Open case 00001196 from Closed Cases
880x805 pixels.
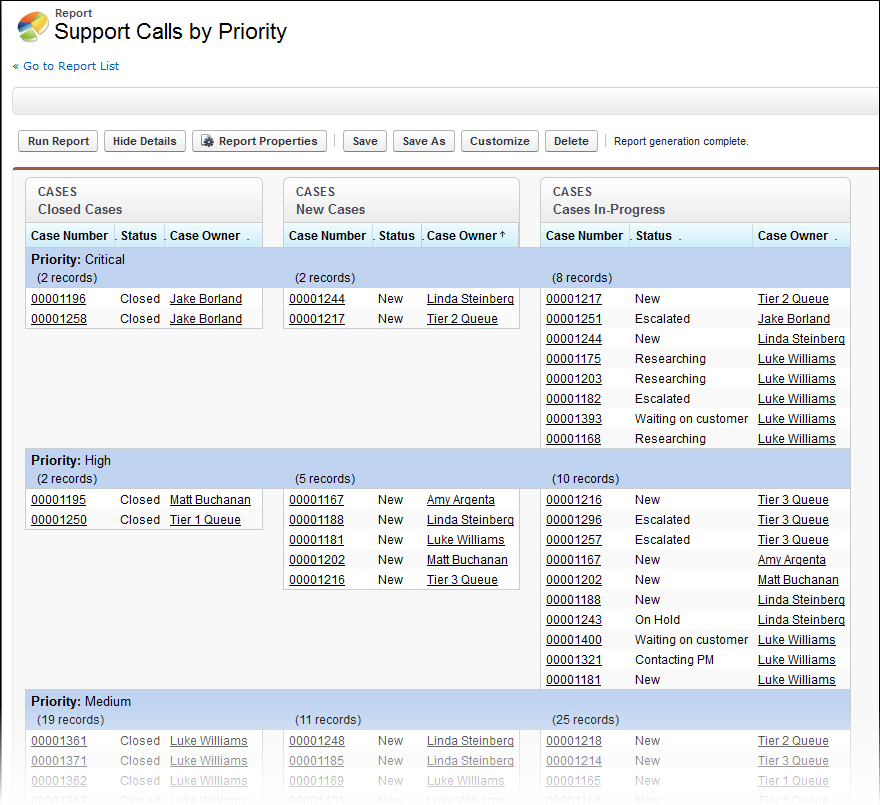(58, 298)
